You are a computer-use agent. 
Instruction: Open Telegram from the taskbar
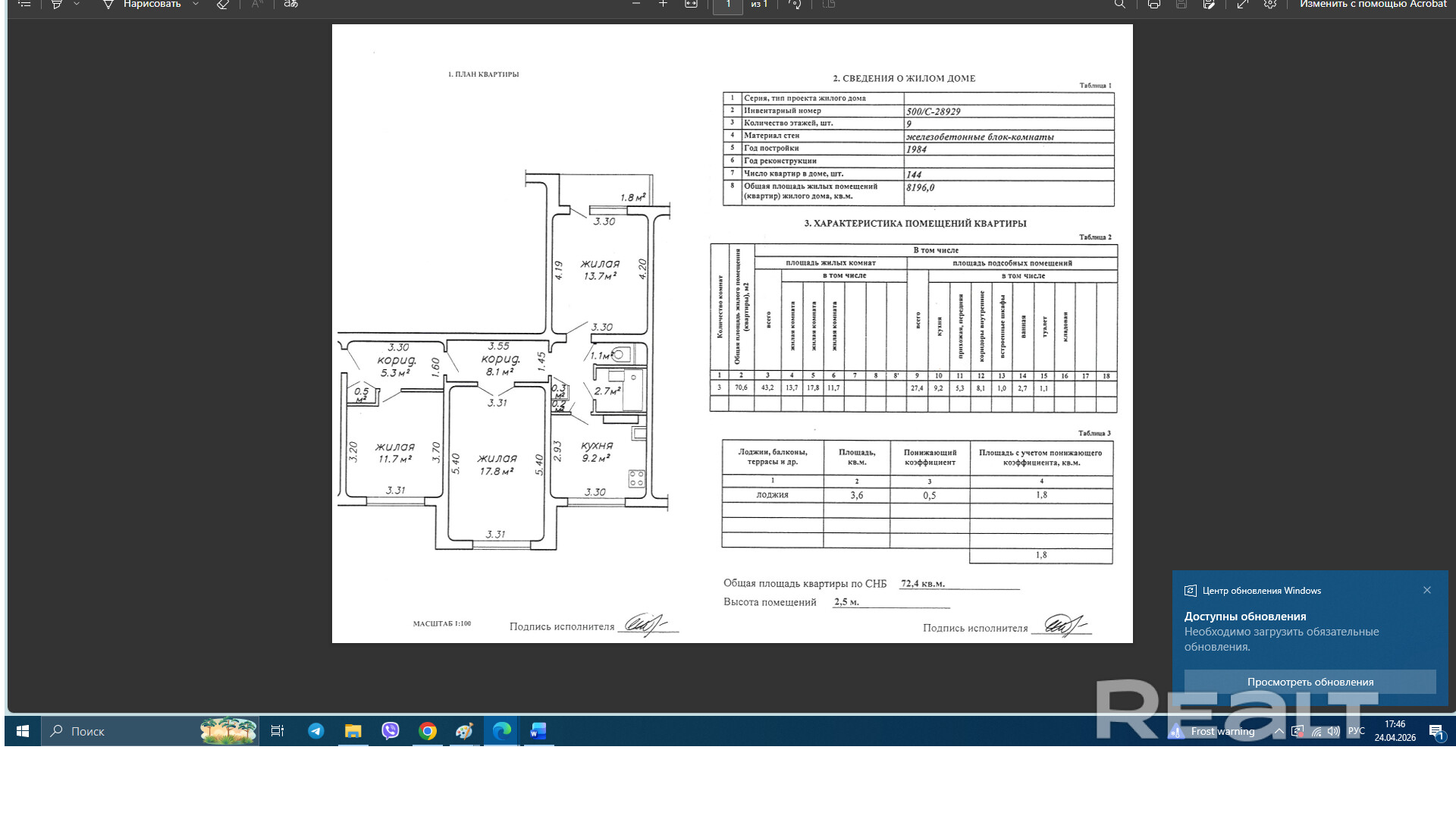[x=316, y=731]
